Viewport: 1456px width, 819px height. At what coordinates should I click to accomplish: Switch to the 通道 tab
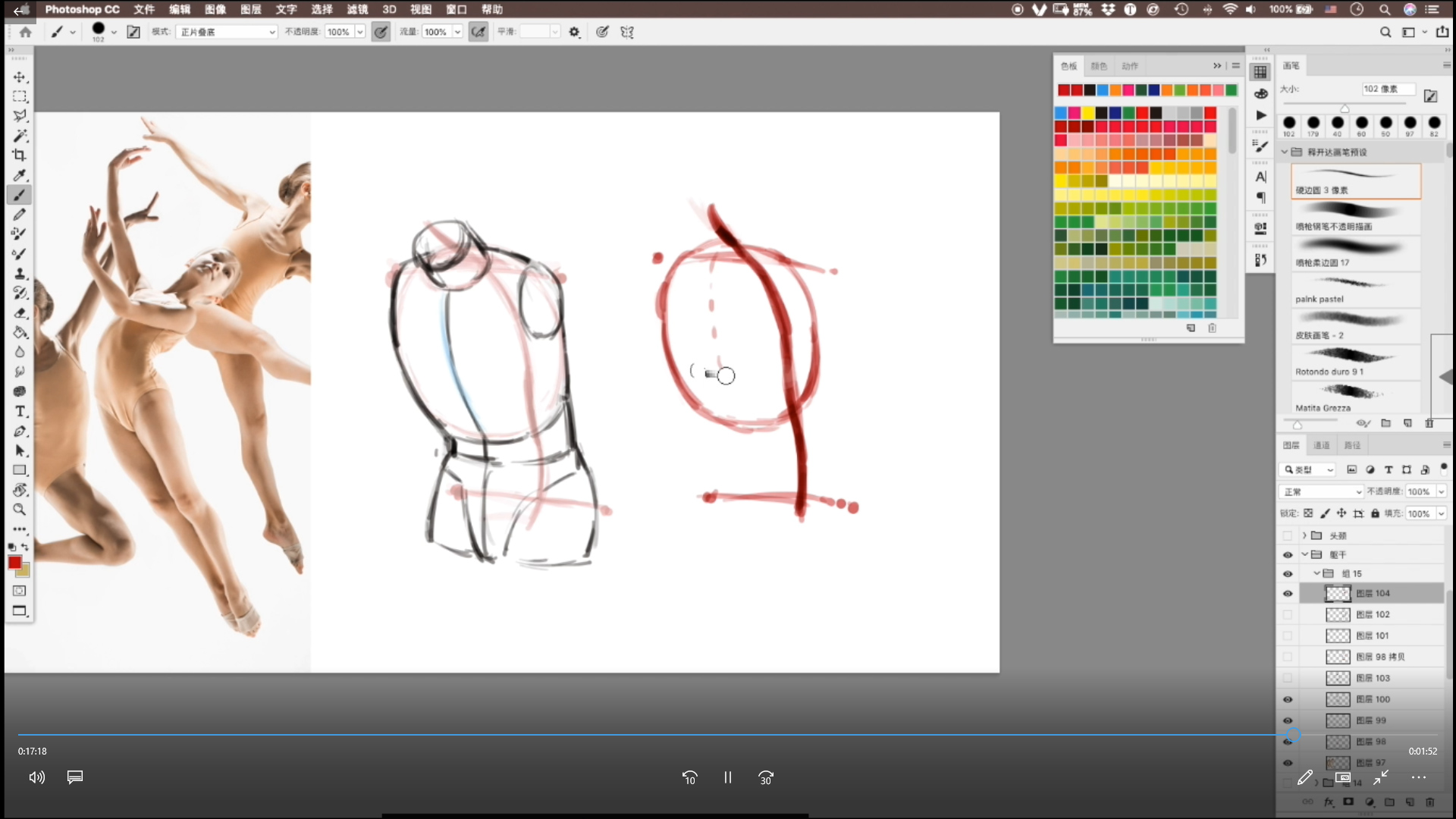tap(1322, 445)
